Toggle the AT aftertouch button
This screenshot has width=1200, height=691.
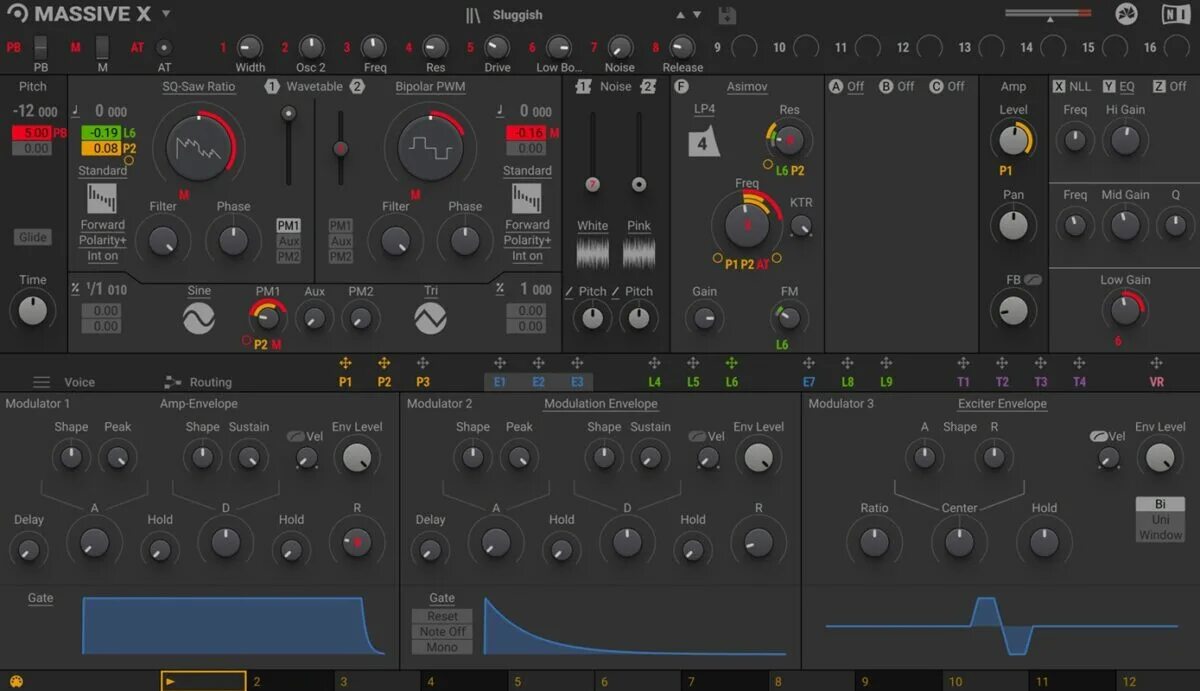coord(164,47)
